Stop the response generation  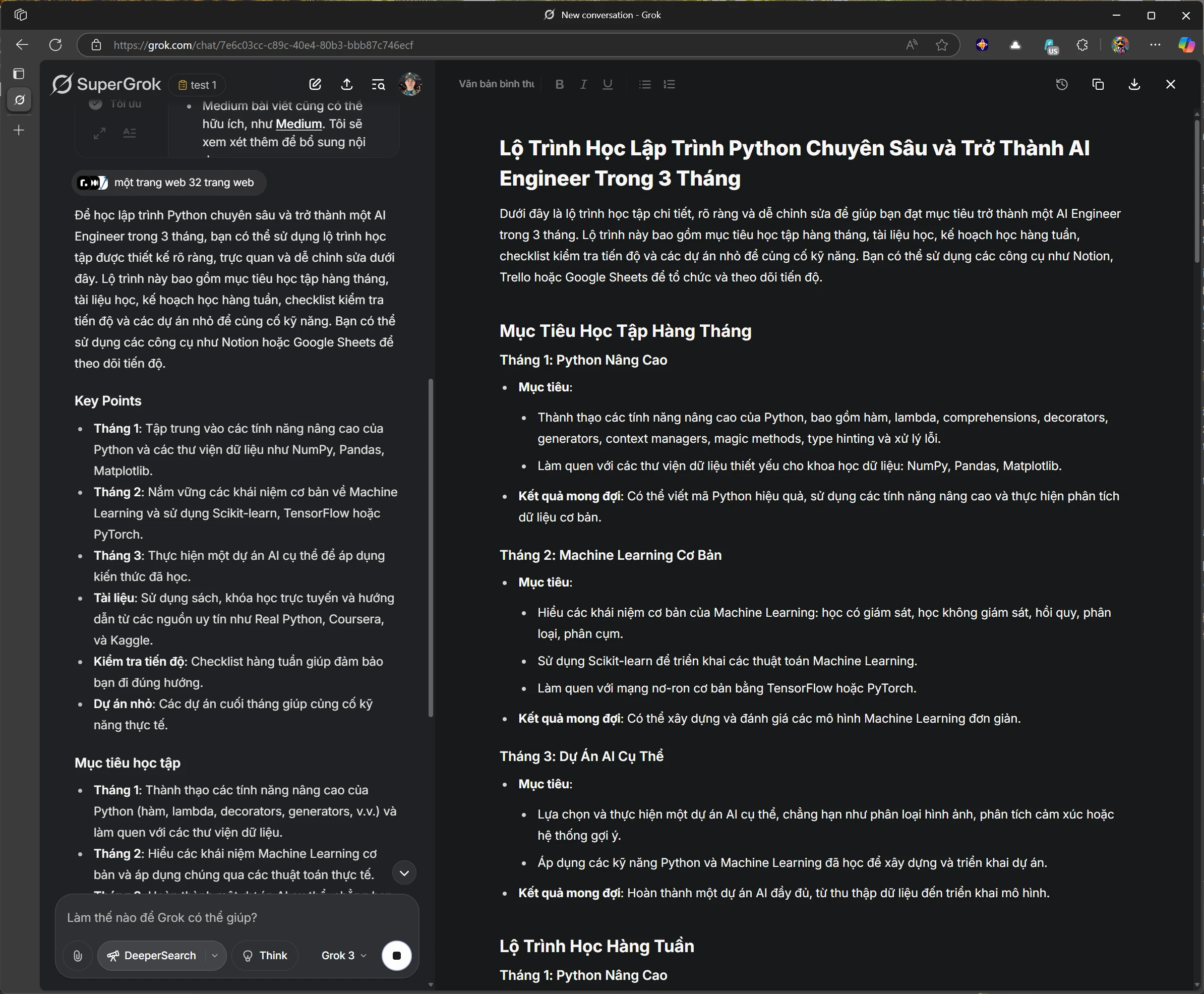point(397,956)
